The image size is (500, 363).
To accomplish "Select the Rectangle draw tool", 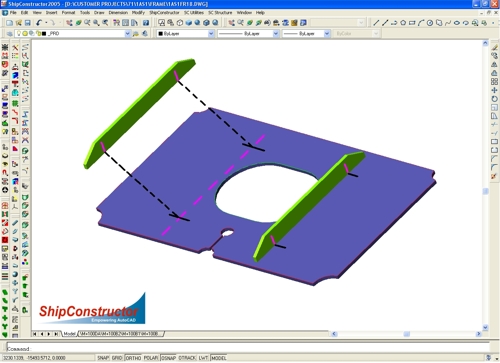I will [412, 23].
